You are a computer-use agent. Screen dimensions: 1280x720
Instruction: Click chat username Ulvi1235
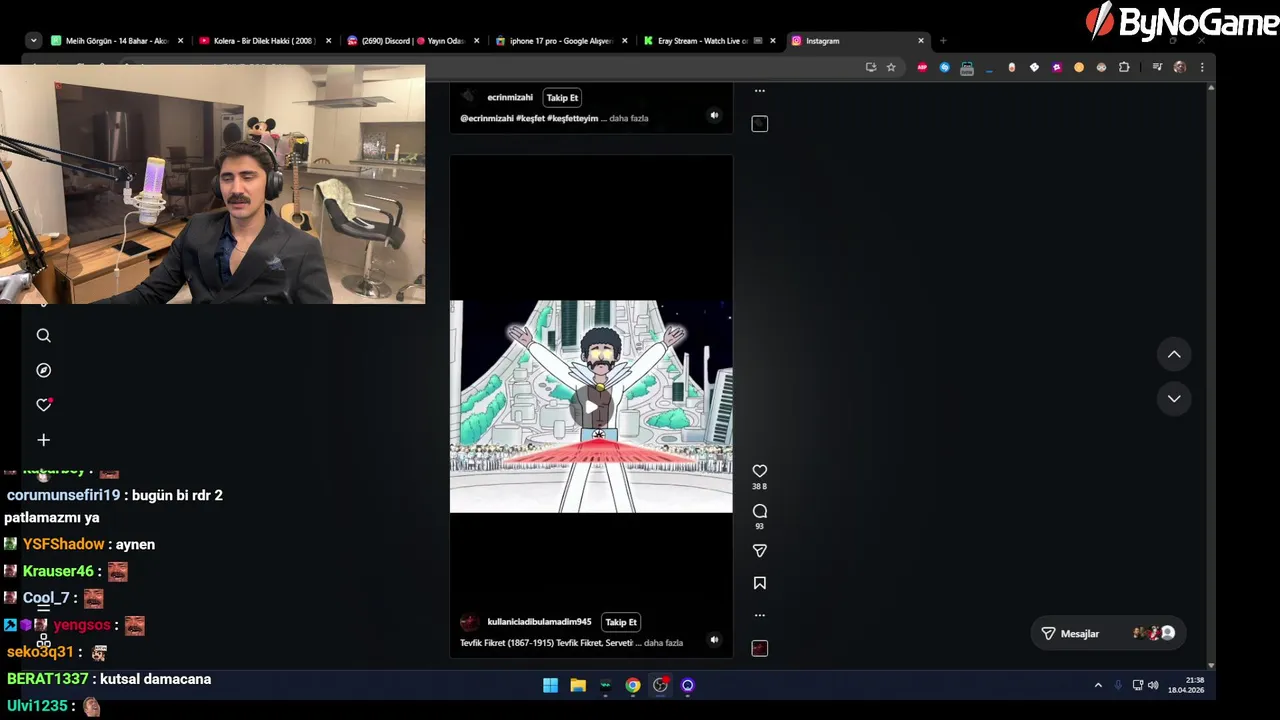pyautogui.click(x=36, y=706)
